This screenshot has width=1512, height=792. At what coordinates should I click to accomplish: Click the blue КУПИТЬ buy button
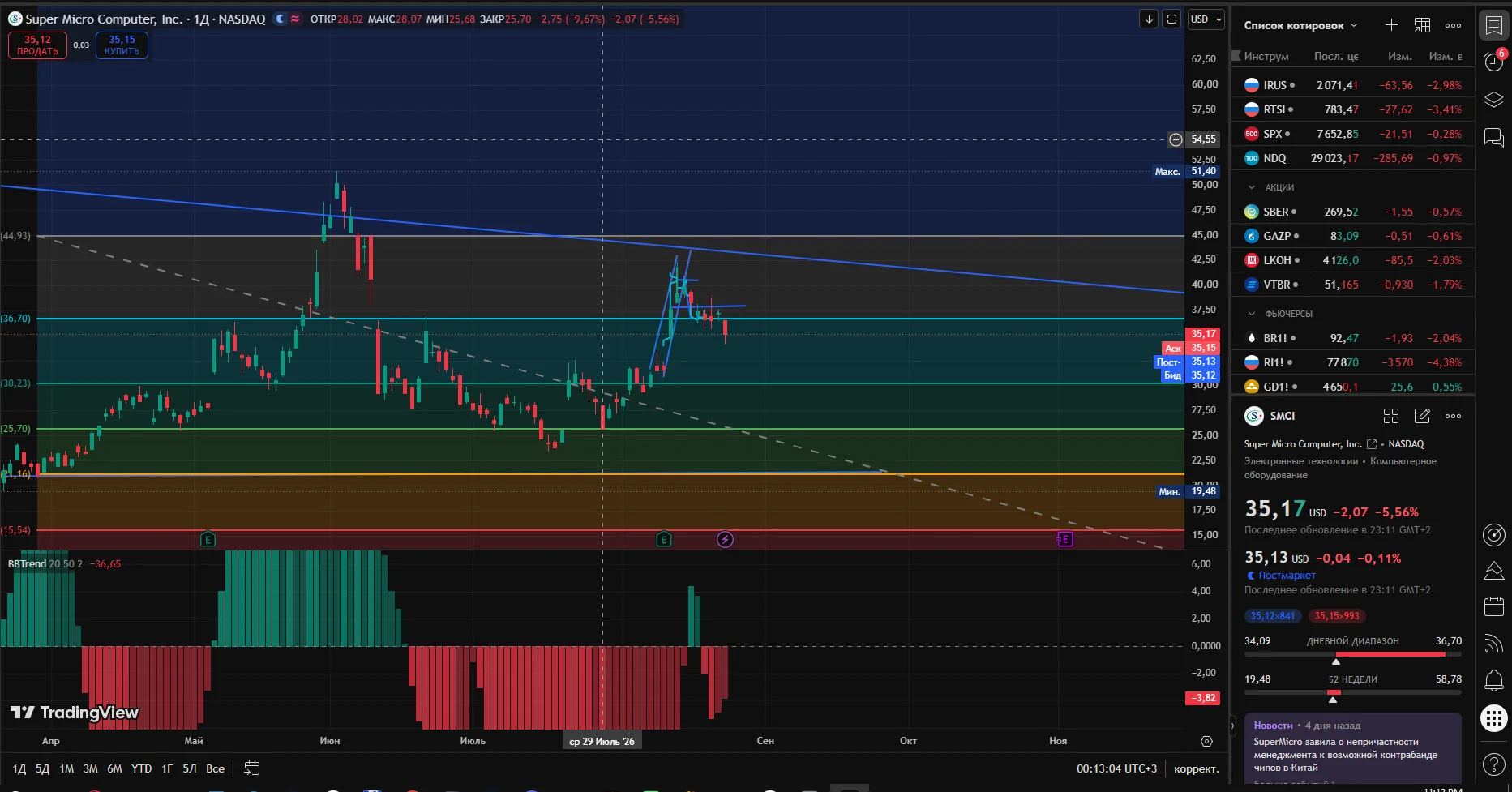click(x=122, y=45)
